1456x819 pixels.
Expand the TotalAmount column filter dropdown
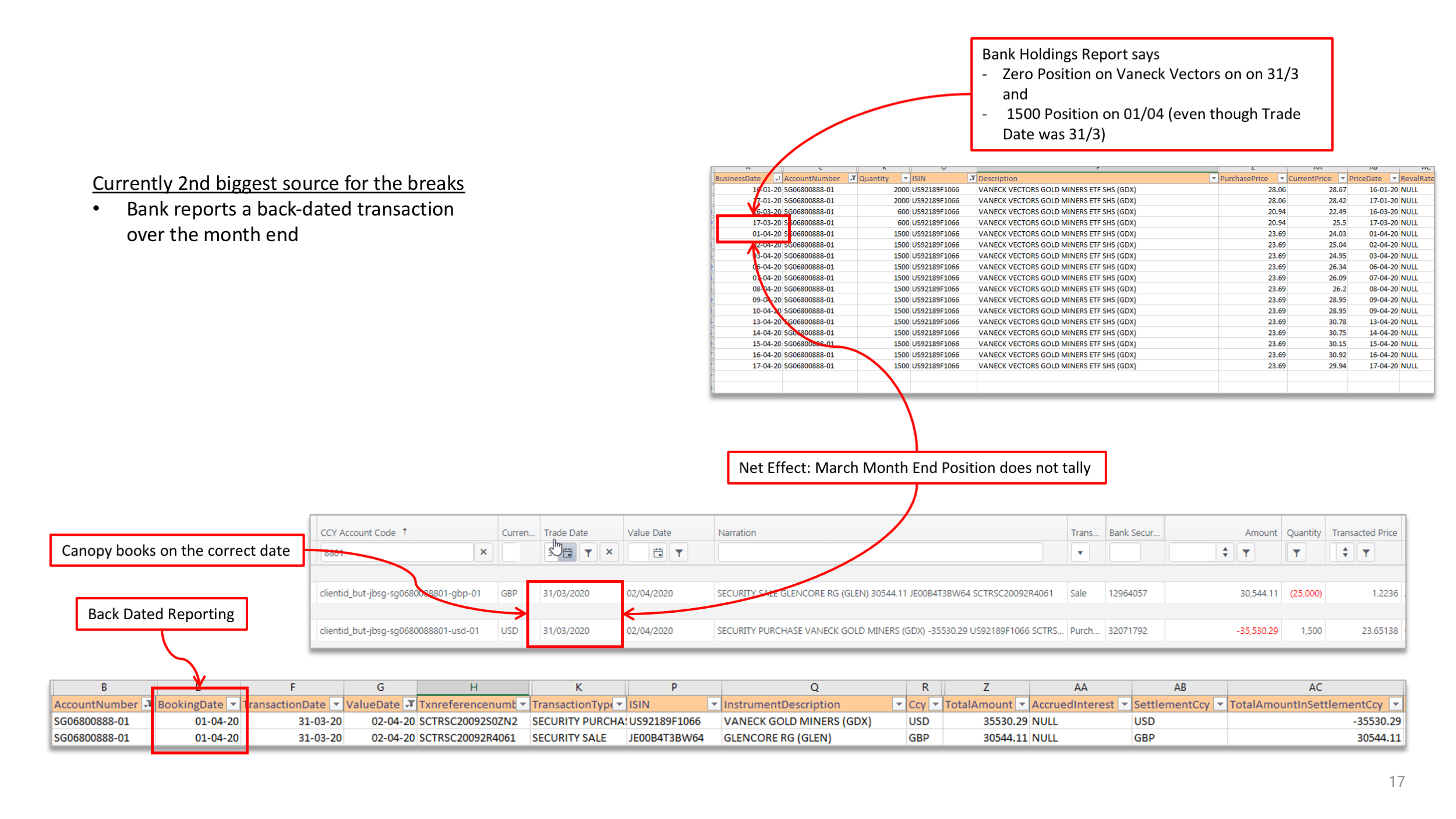pyautogui.click(x=1022, y=704)
